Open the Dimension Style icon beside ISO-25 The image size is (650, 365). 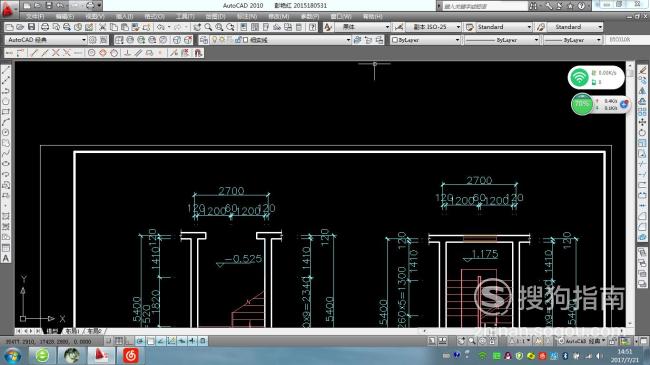tap(398, 27)
